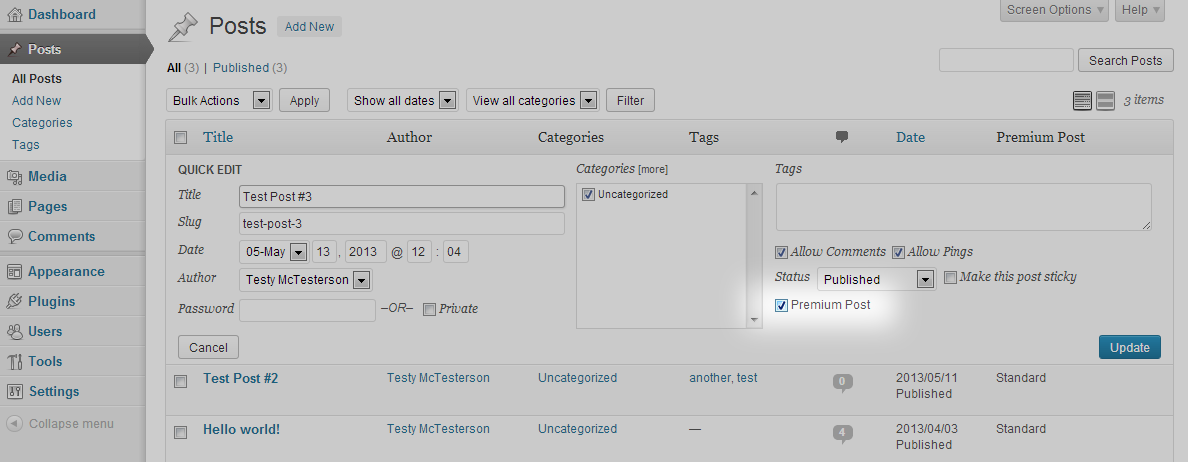Click the Media icon in sidebar
This screenshot has height=462, width=1188.
pyautogui.click(x=14, y=177)
